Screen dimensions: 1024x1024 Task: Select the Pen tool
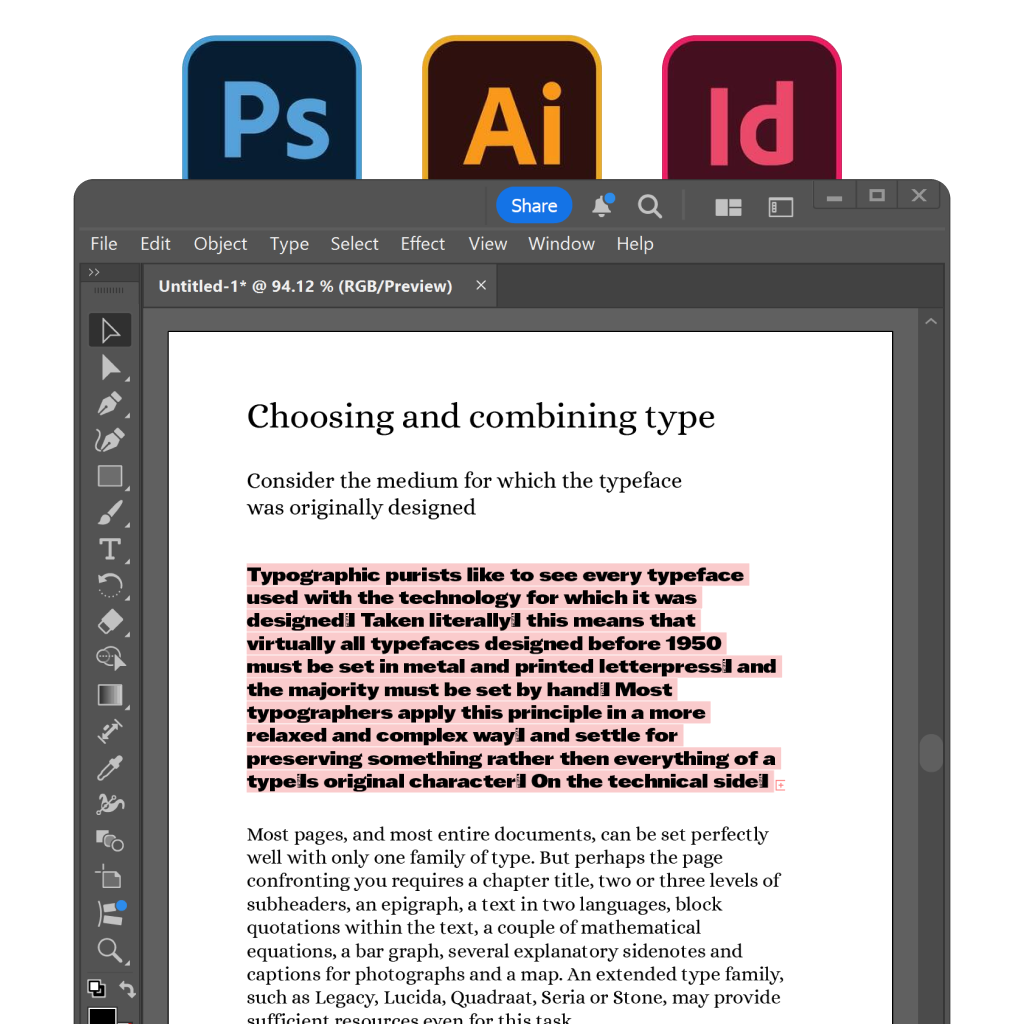coord(110,404)
